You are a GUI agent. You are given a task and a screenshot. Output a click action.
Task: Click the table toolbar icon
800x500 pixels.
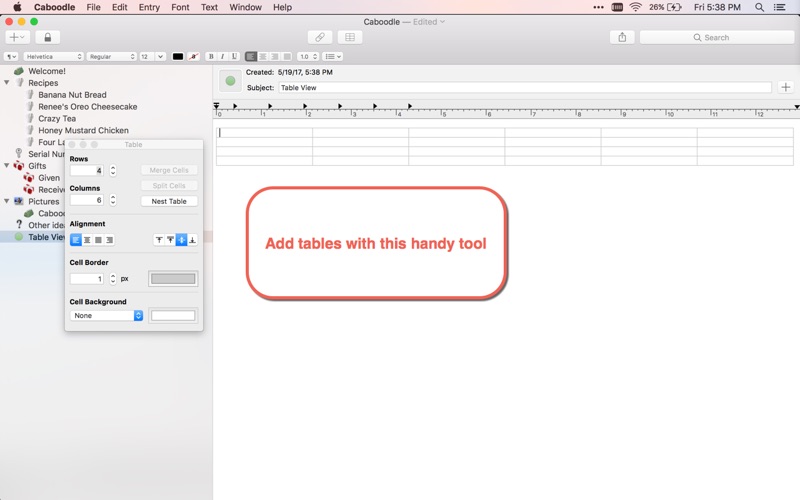350,37
